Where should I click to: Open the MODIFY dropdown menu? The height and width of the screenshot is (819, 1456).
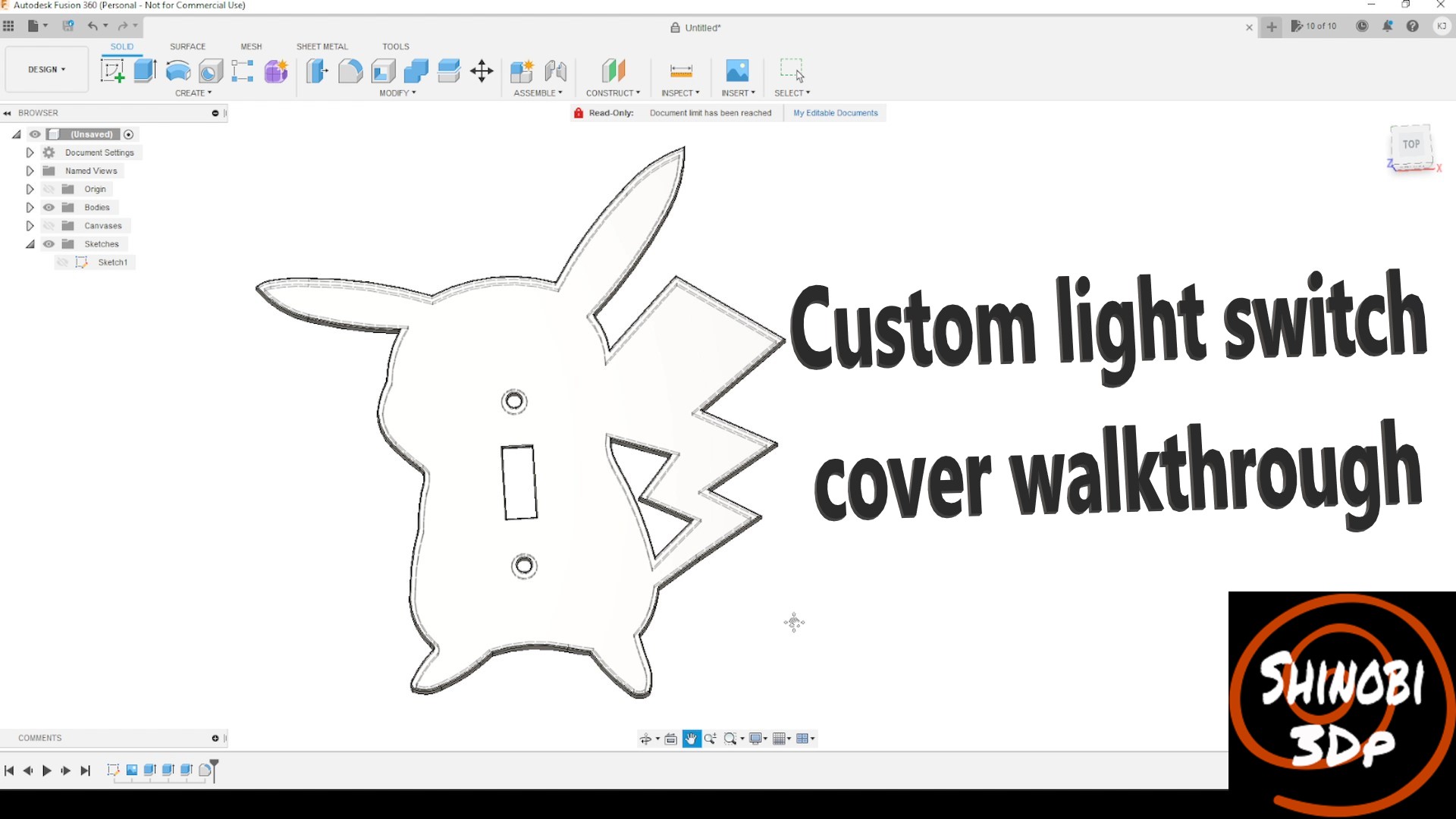click(x=397, y=93)
